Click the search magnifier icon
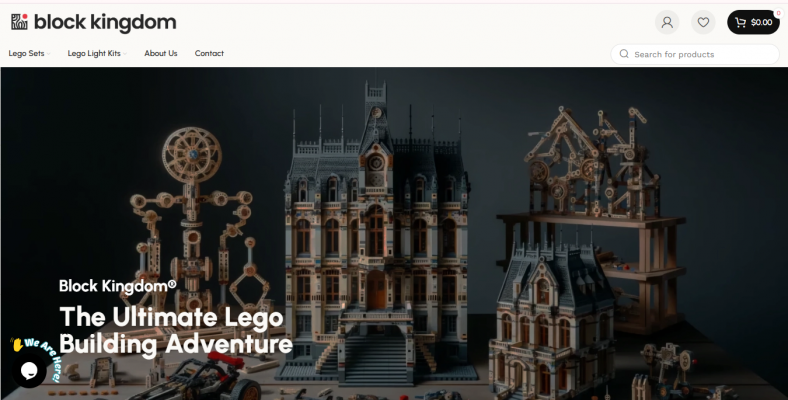Screen dimensions: 788x400 624,54
